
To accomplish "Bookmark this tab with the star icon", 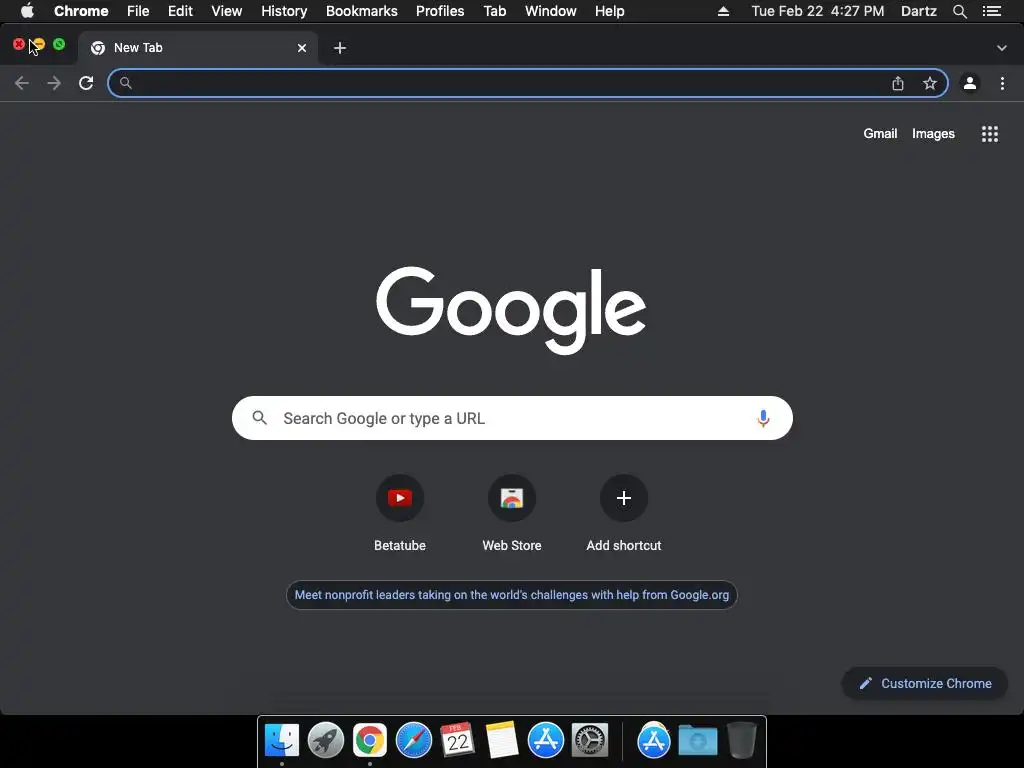I will [x=930, y=83].
